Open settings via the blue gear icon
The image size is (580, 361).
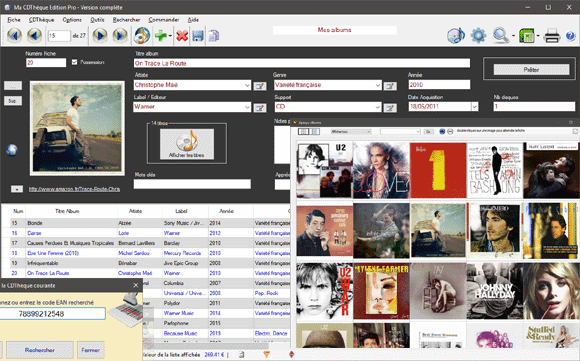click(478, 36)
